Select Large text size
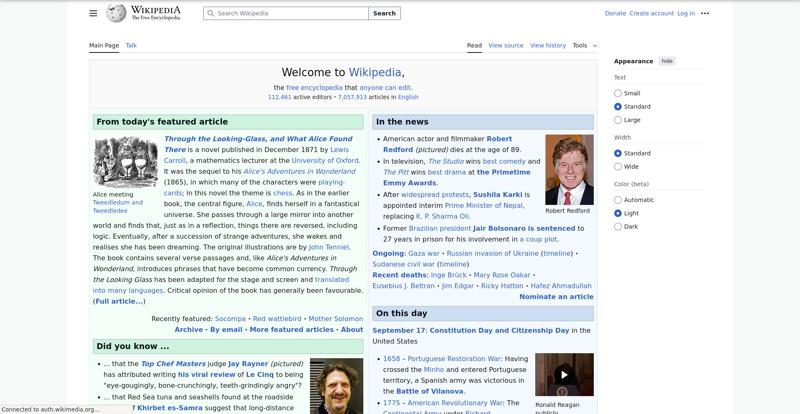The height and width of the screenshot is (414, 800). [x=618, y=120]
